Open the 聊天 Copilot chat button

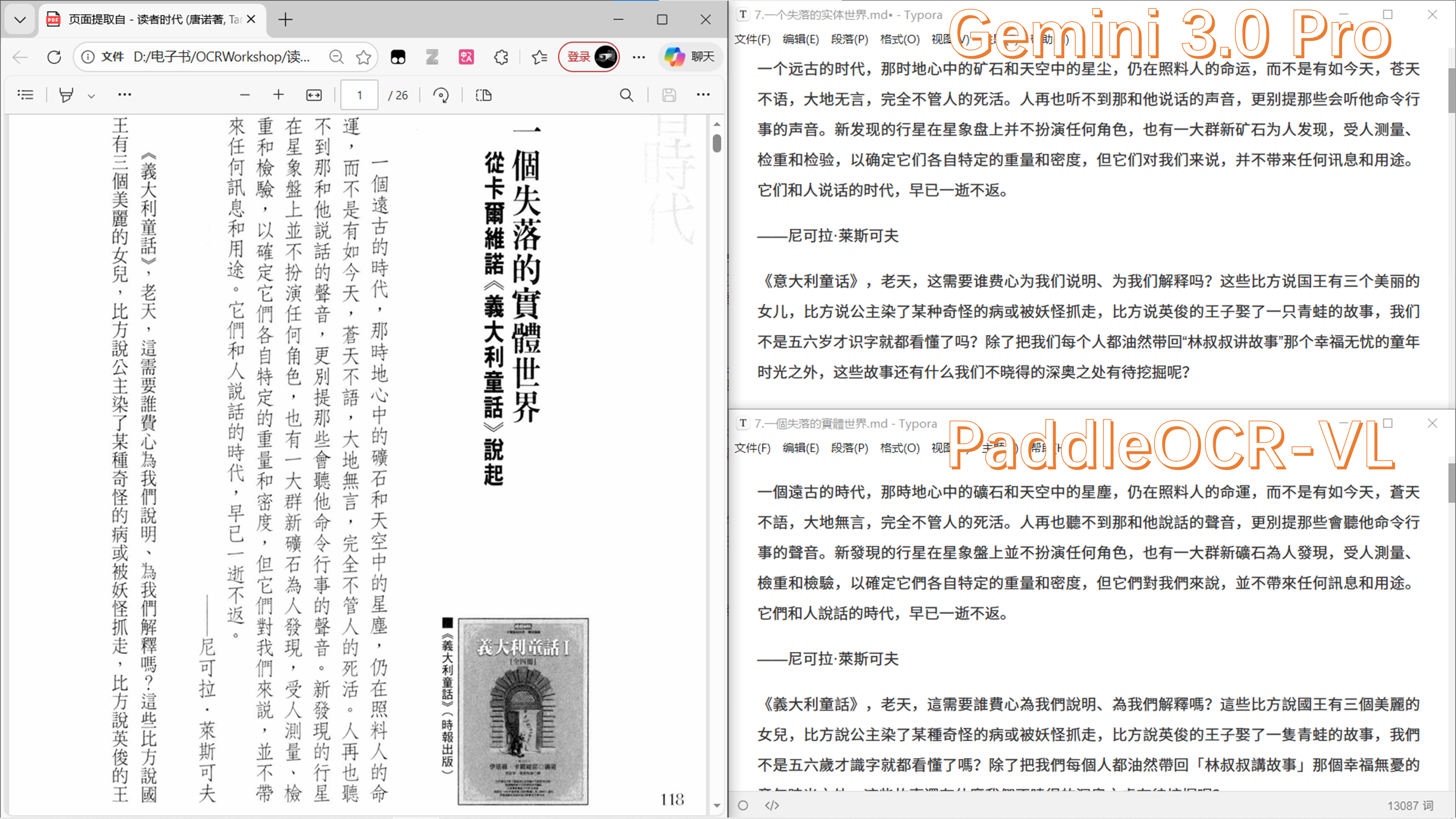pyautogui.click(x=691, y=56)
